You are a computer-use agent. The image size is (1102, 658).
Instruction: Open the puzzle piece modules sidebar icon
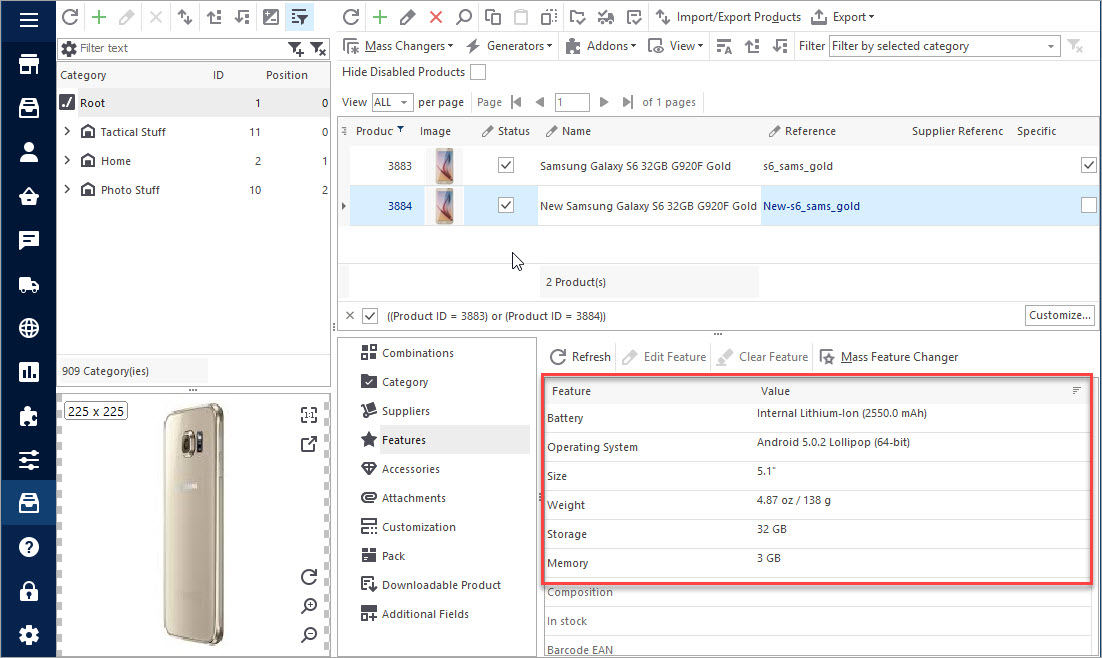[29, 416]
